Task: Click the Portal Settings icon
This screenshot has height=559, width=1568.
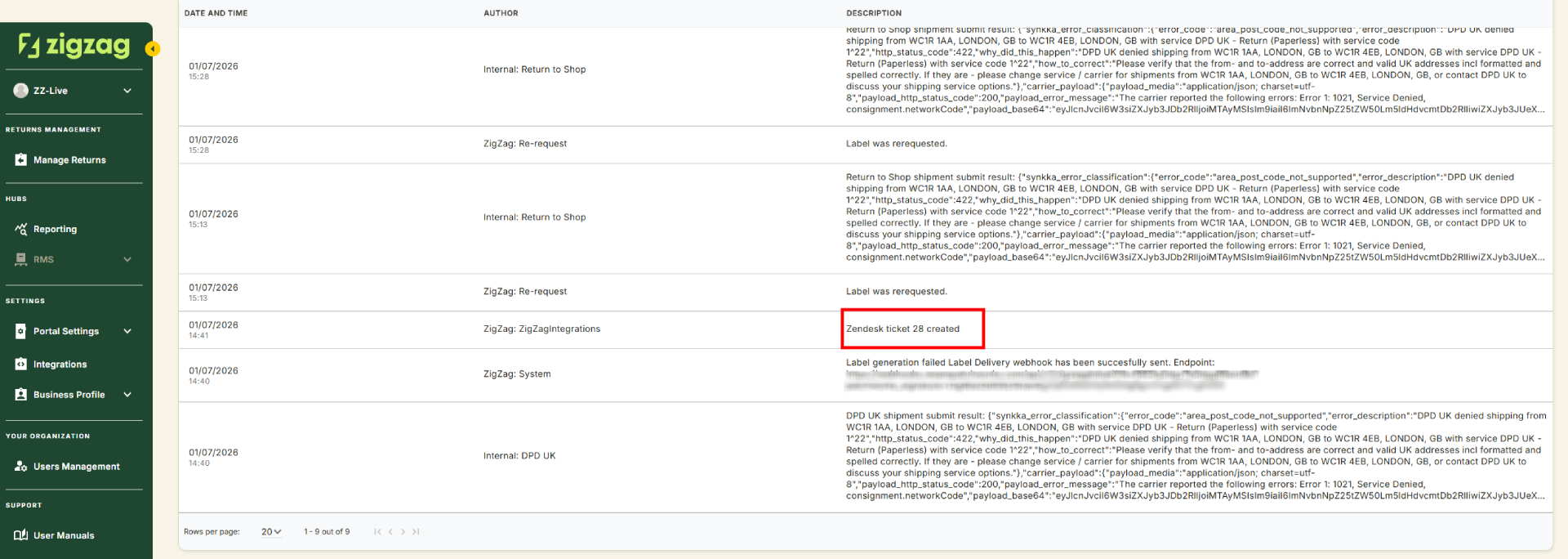Action: point(20,331)
